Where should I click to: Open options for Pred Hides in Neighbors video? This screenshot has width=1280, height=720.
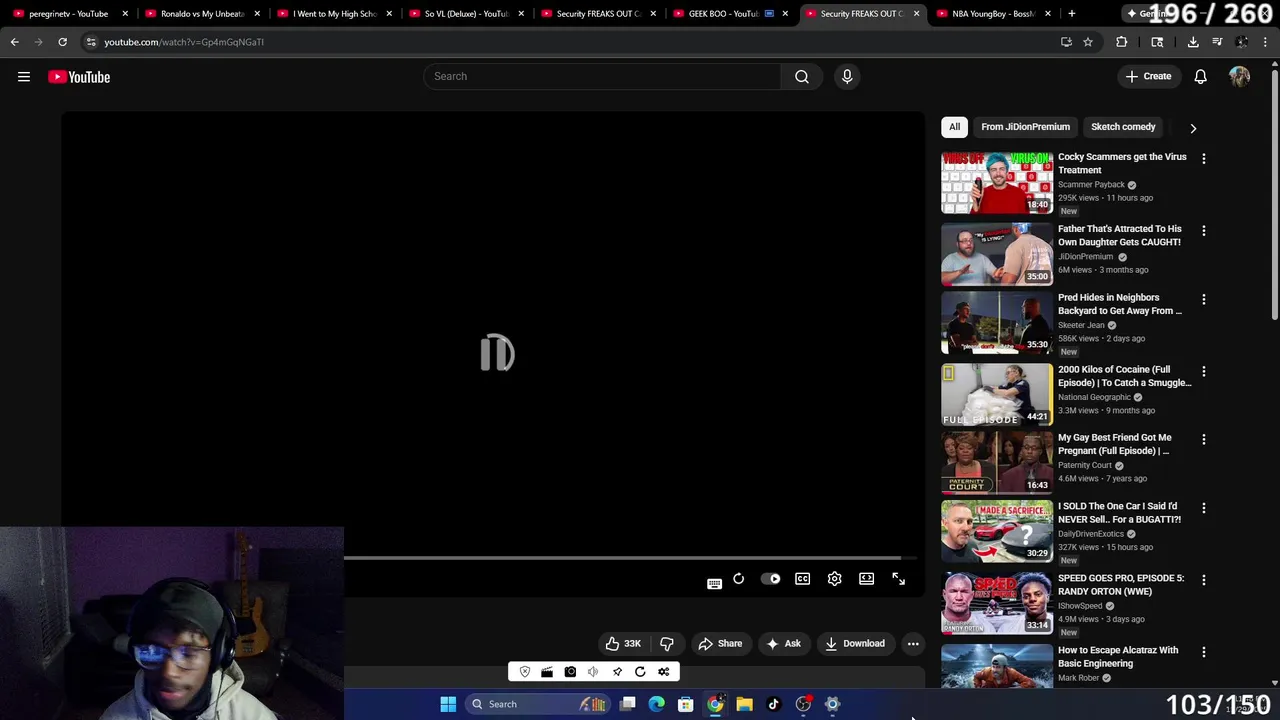[x=1204, y=299]
